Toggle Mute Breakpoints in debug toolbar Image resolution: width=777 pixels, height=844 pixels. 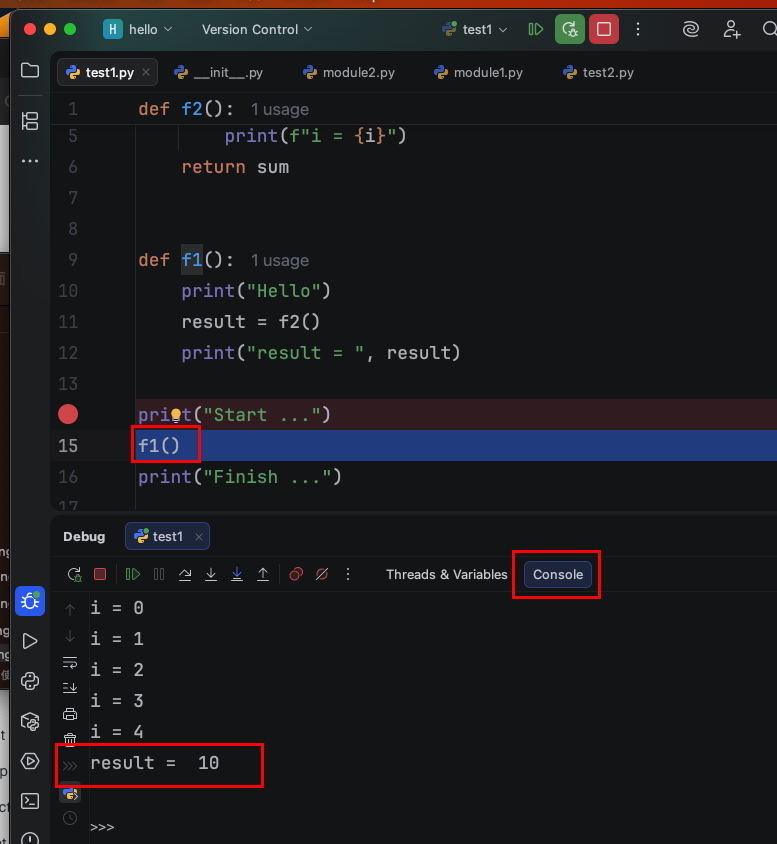[322, 574]
